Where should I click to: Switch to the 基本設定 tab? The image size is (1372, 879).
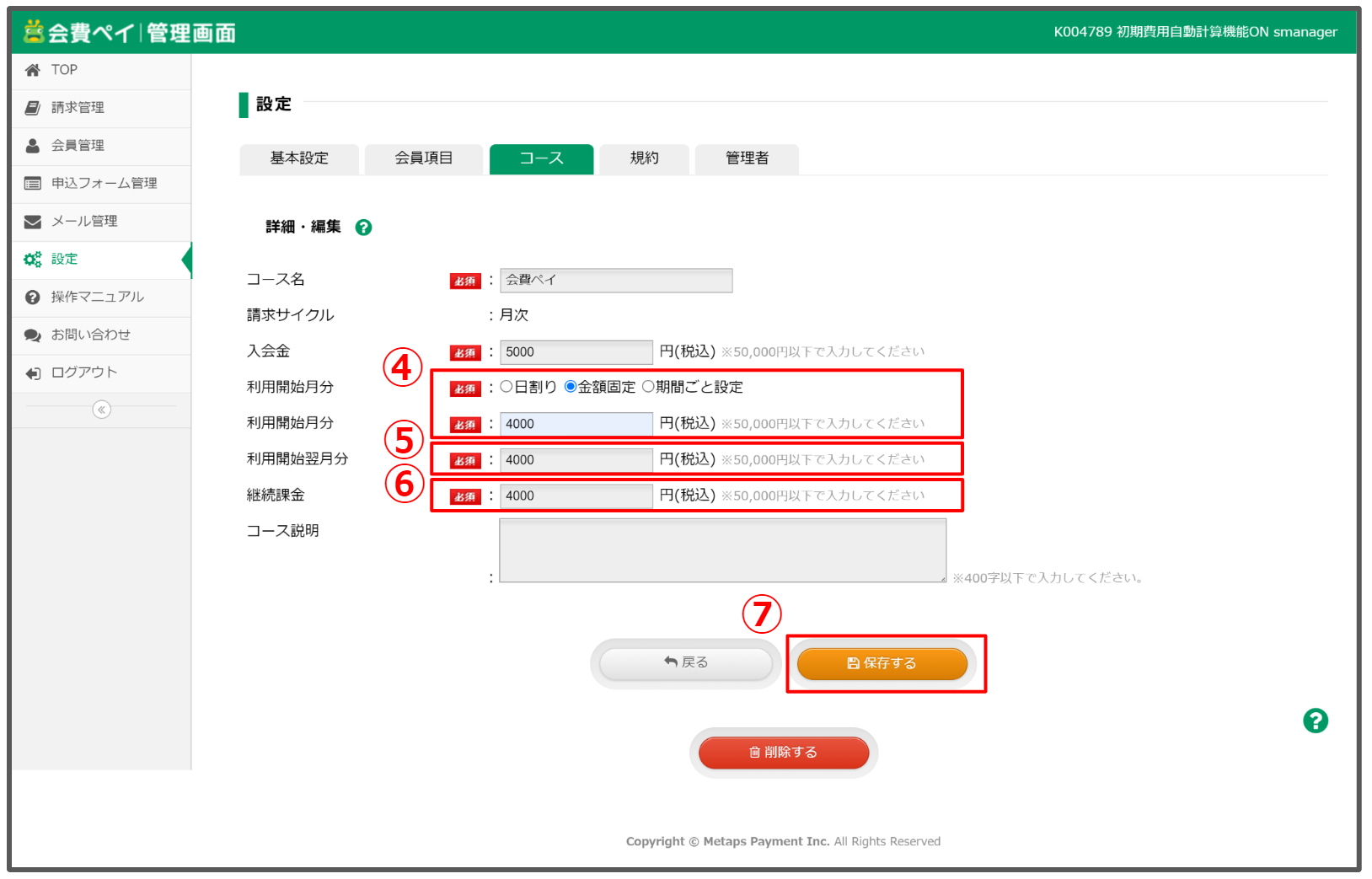coord(299,158)
